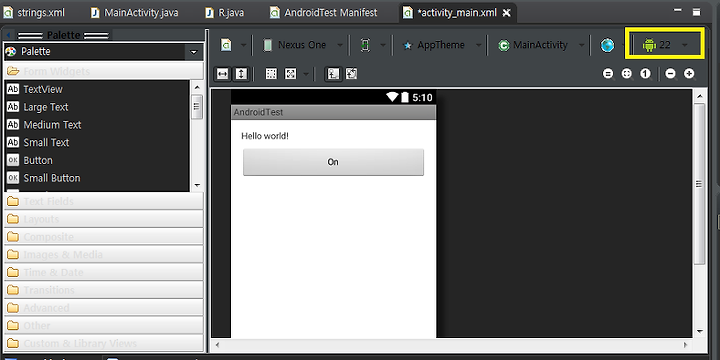Select the Small Text widget

click(x=97, y=142)
